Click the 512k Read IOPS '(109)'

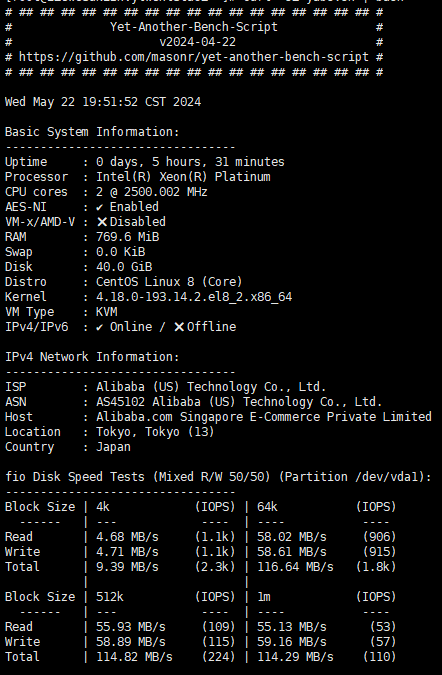pyautogui.click(x=219, y=627)
